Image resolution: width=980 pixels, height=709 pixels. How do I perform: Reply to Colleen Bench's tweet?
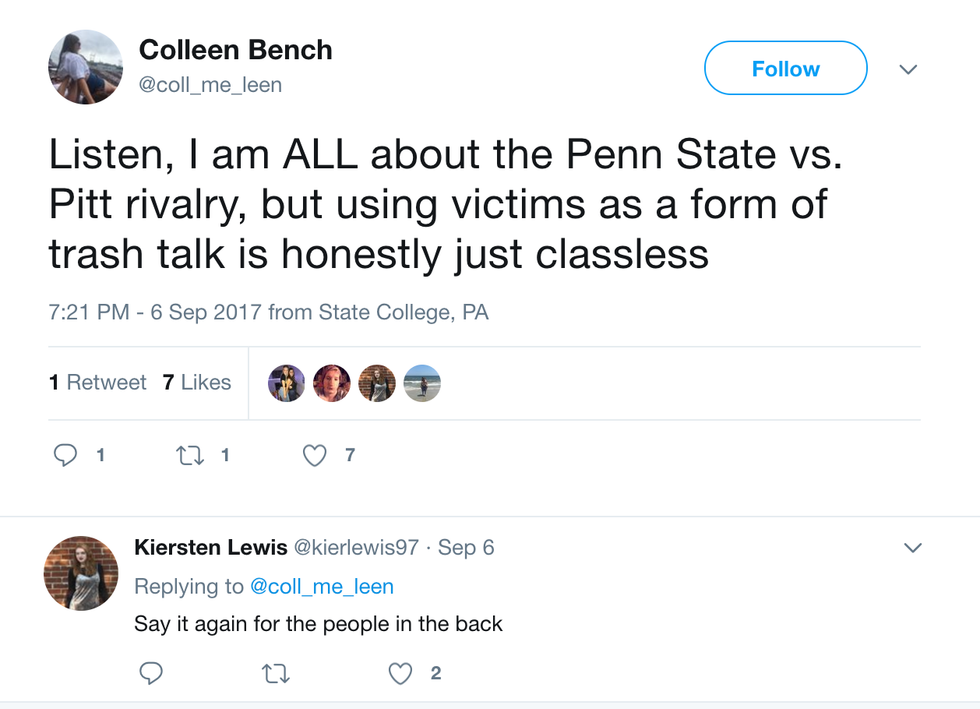tap(66, 456)
